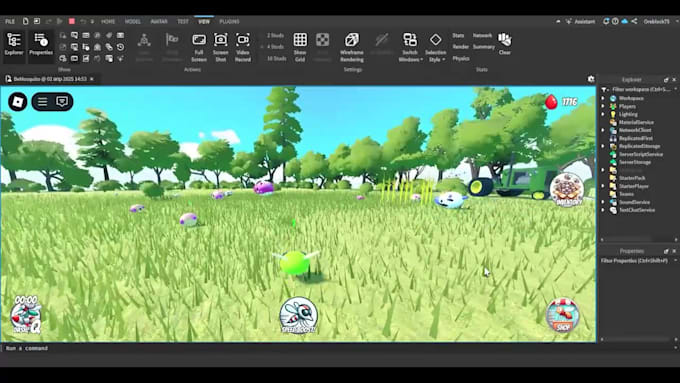Click the Full Screen icon
The image size is (680, 383).
click(199, 47)
